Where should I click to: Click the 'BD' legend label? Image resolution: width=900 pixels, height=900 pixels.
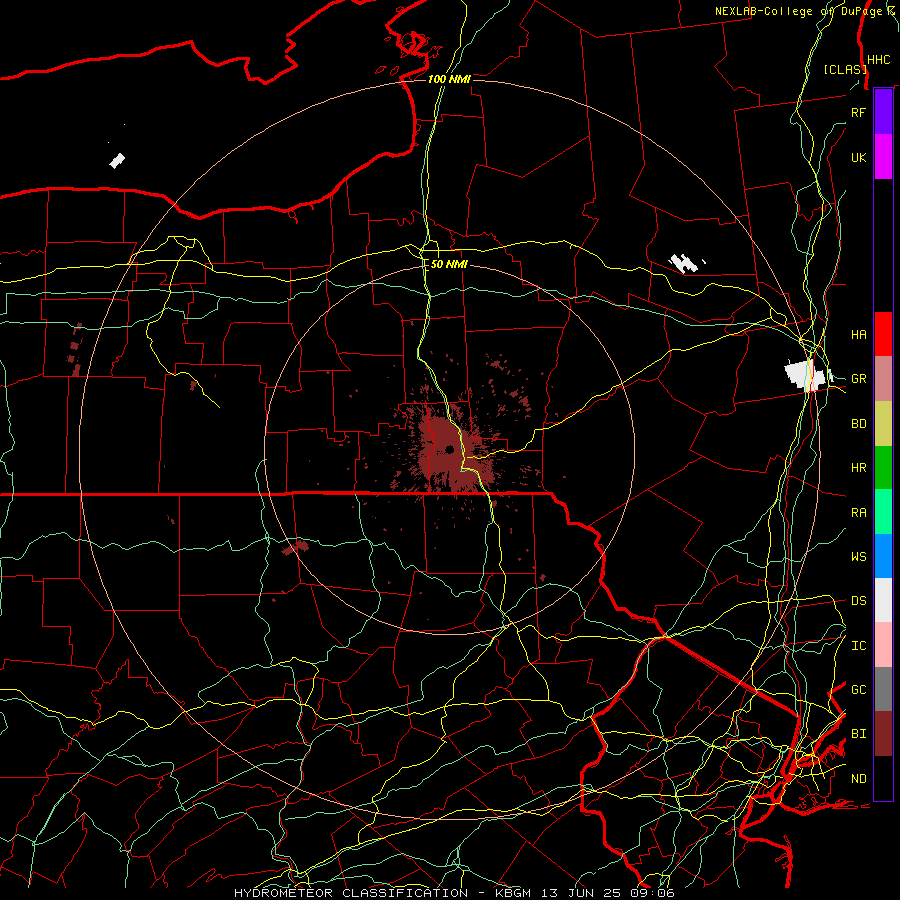pyautogui.click(x=858, y=424)
